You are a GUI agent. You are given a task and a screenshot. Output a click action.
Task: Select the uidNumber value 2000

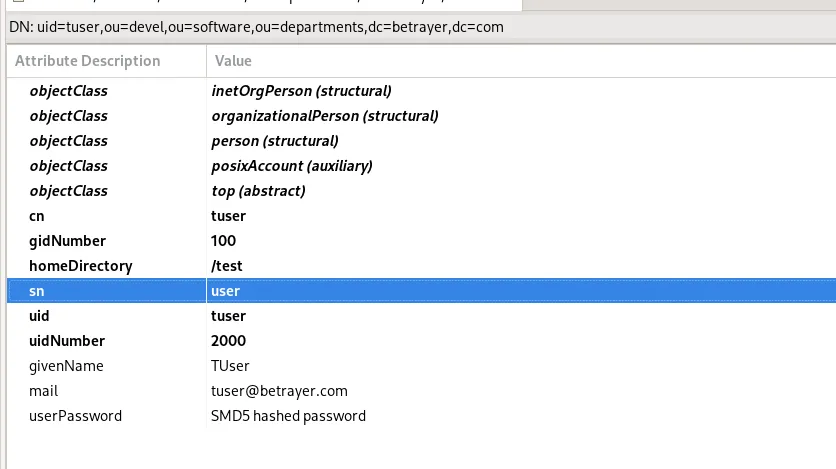pyautogui.click(x=228, y=341)
